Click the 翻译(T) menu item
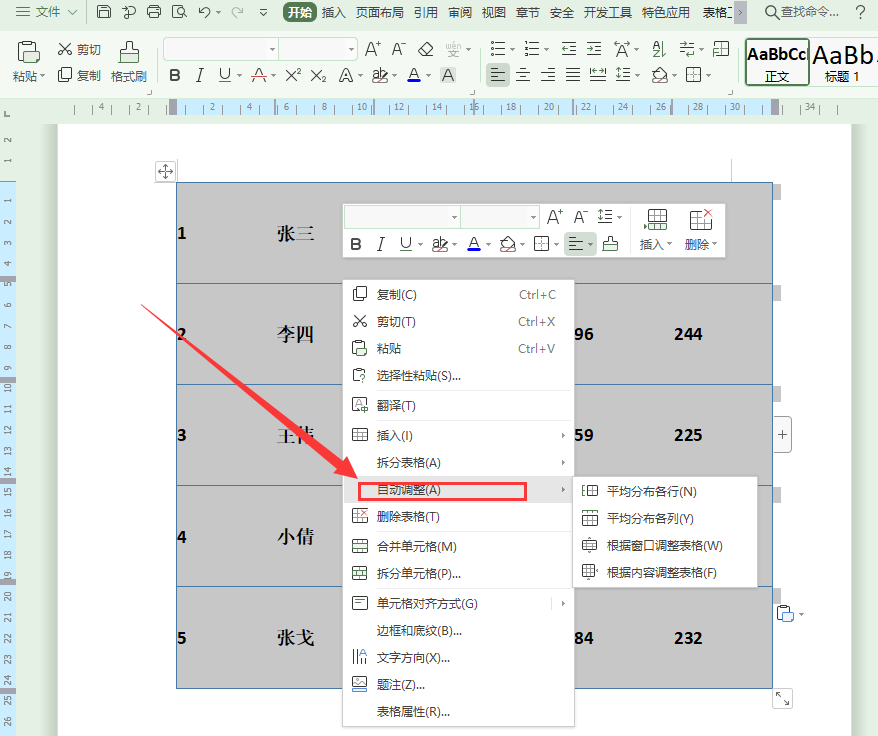Screen dimensions: 878x736 point(458,406)
